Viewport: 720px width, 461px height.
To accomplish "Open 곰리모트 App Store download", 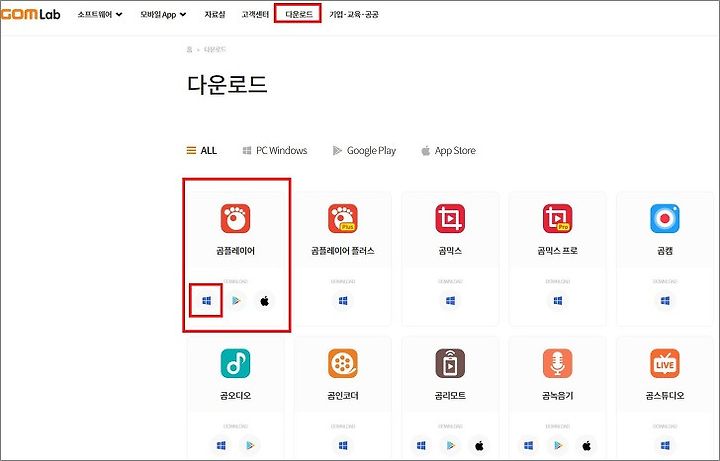I will (479, 445).
